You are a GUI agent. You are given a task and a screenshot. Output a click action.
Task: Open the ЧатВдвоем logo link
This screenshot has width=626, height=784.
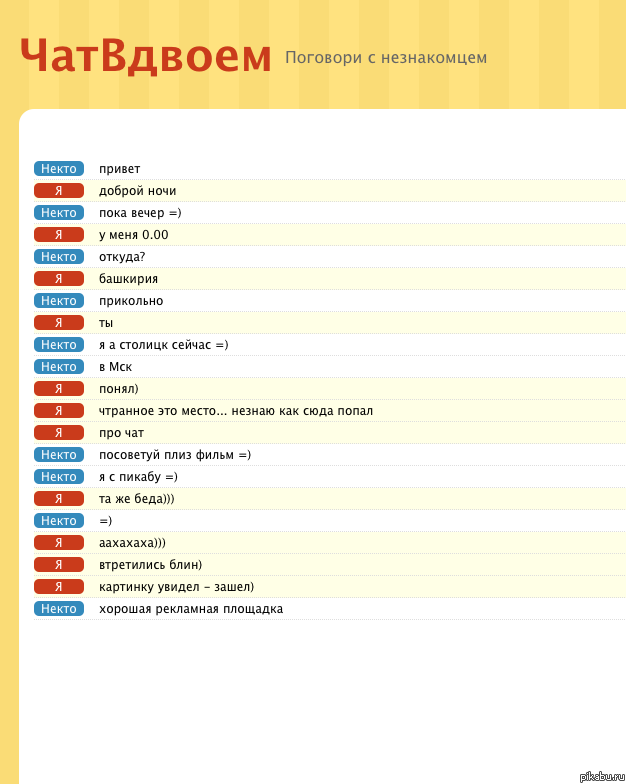pos(146,57)
